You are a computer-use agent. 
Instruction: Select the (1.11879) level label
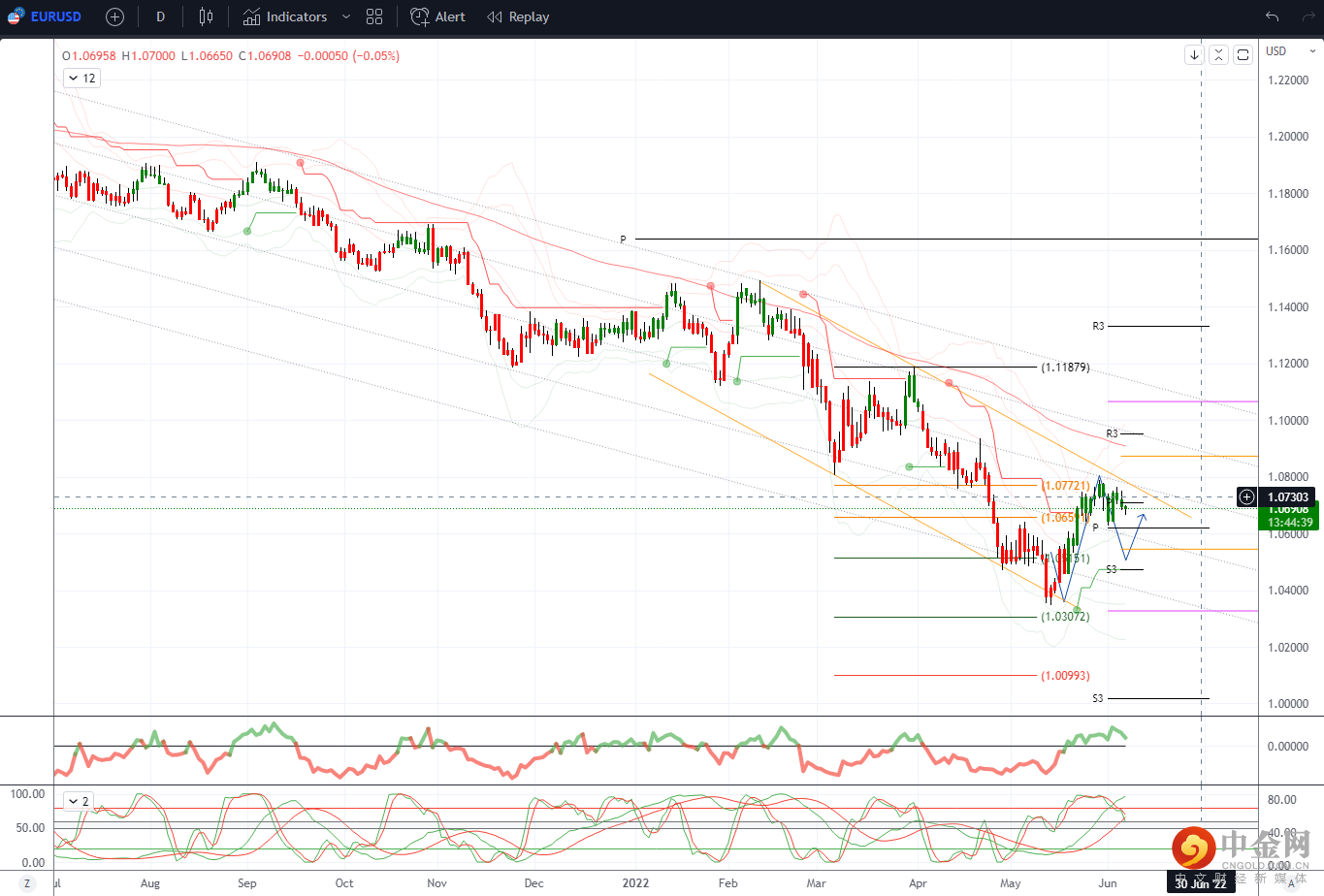[x=1065, y=368]
